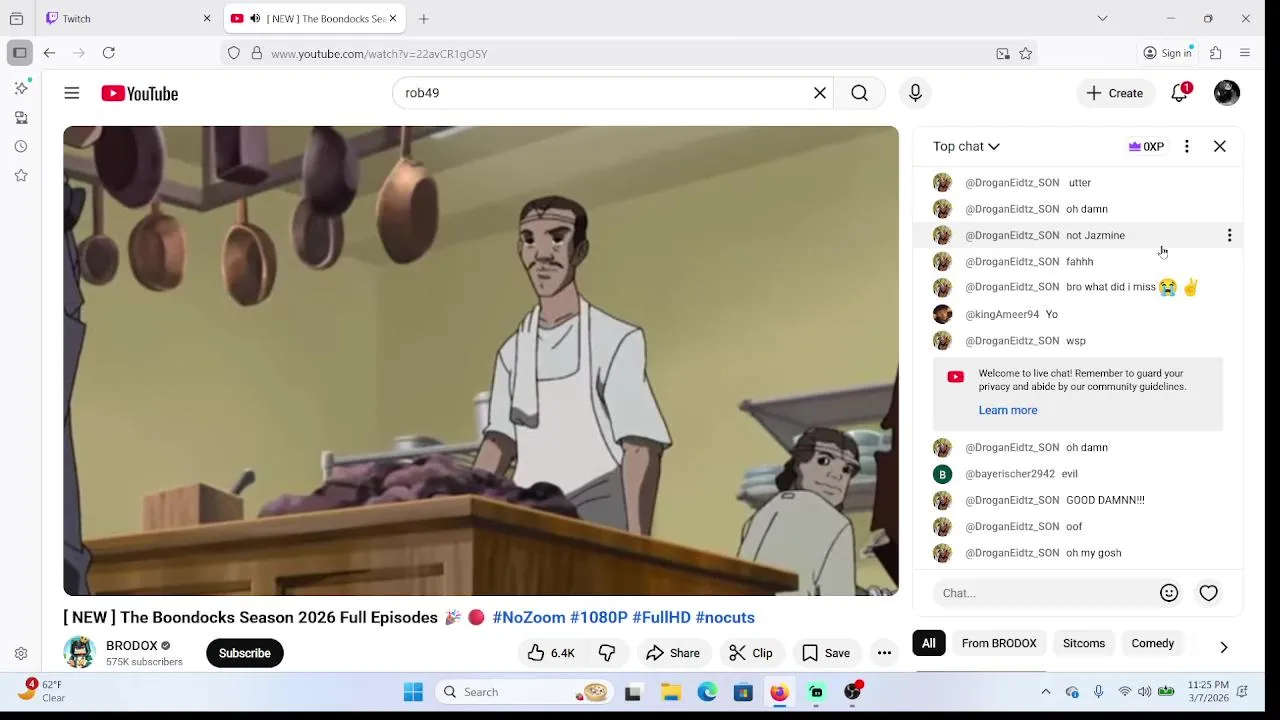Reload the current page

108,53
